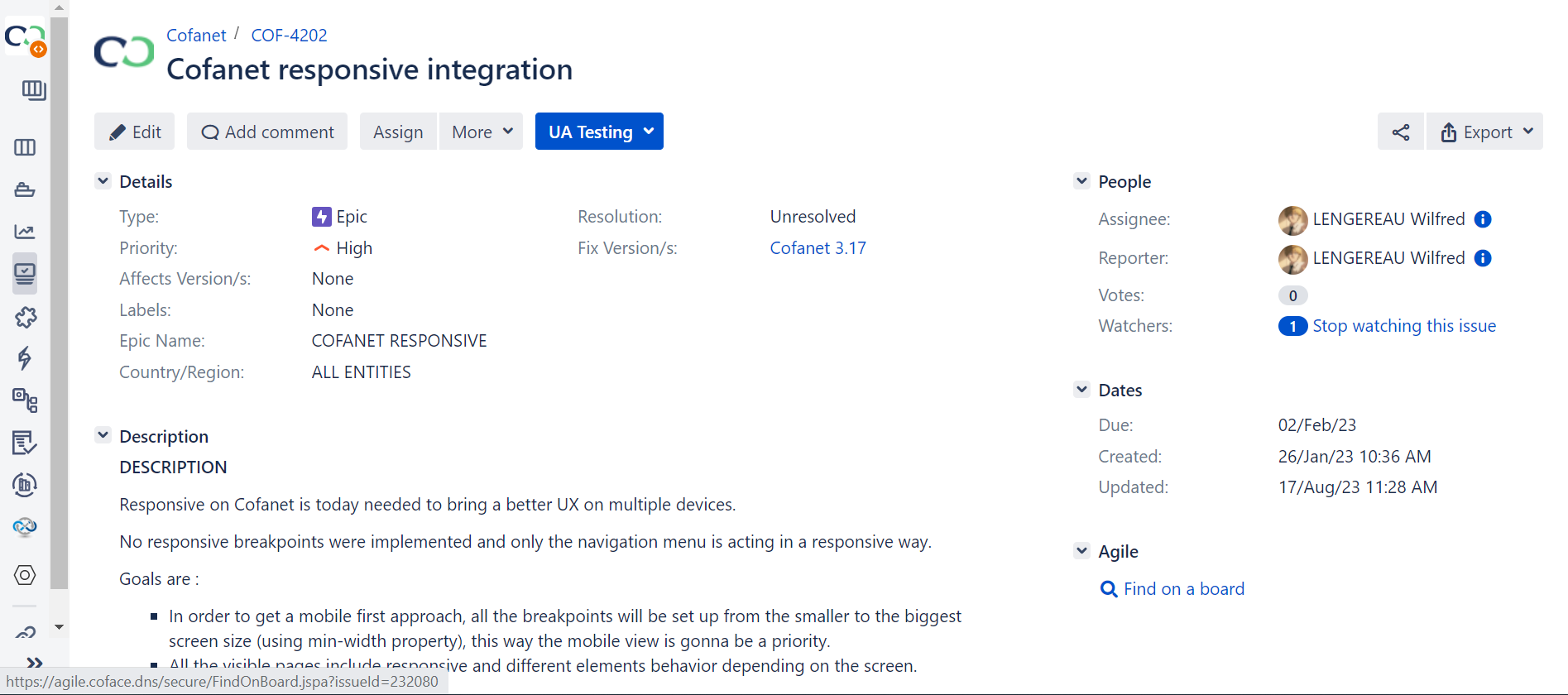Click the votes count badge showing 0

pyautogui.click(x=1292, y=295)
